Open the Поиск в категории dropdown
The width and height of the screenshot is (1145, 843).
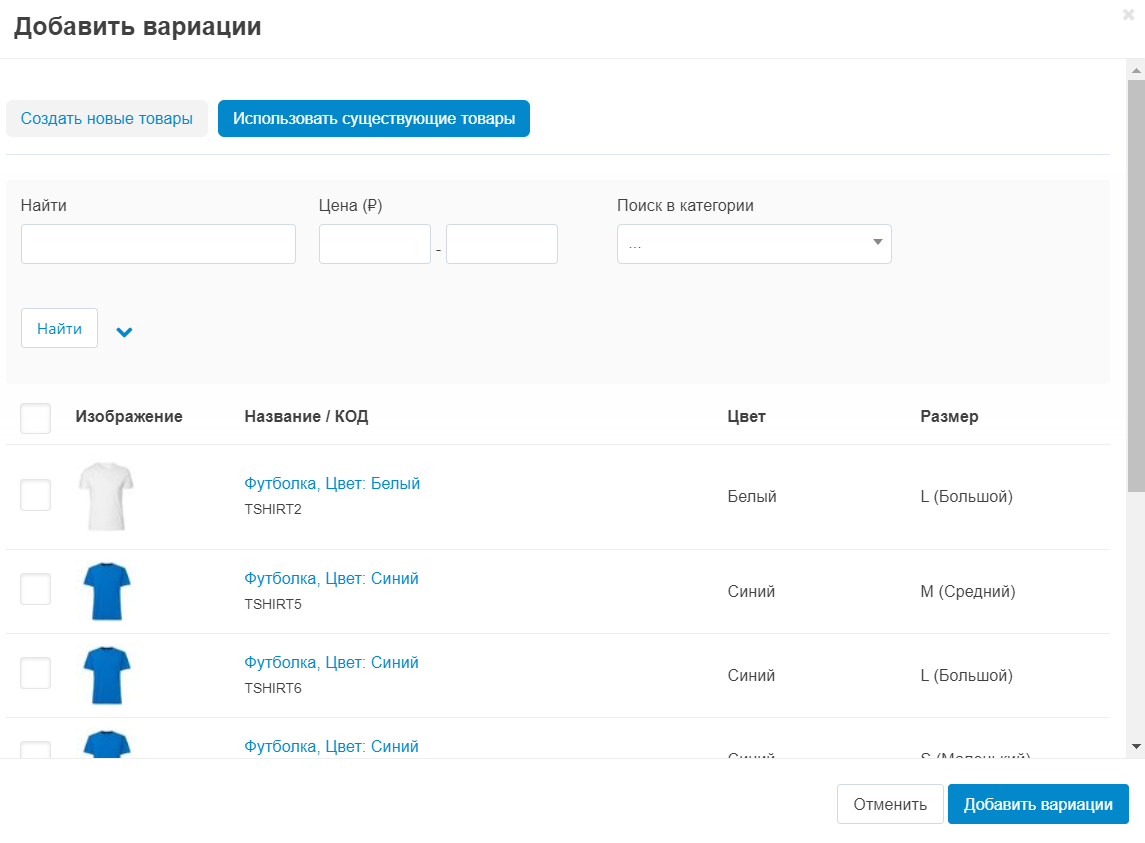(x=754, y=243)
